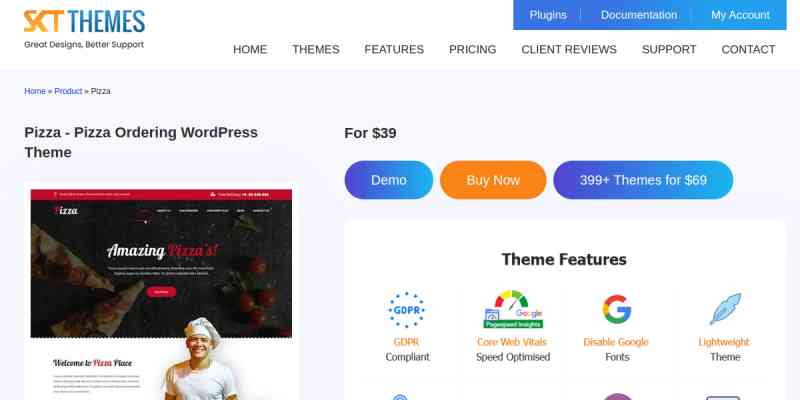The image size is (800, 400).
Task: Click the Core Web Vitals speedometer icon
Action: [x=513, y=310]
